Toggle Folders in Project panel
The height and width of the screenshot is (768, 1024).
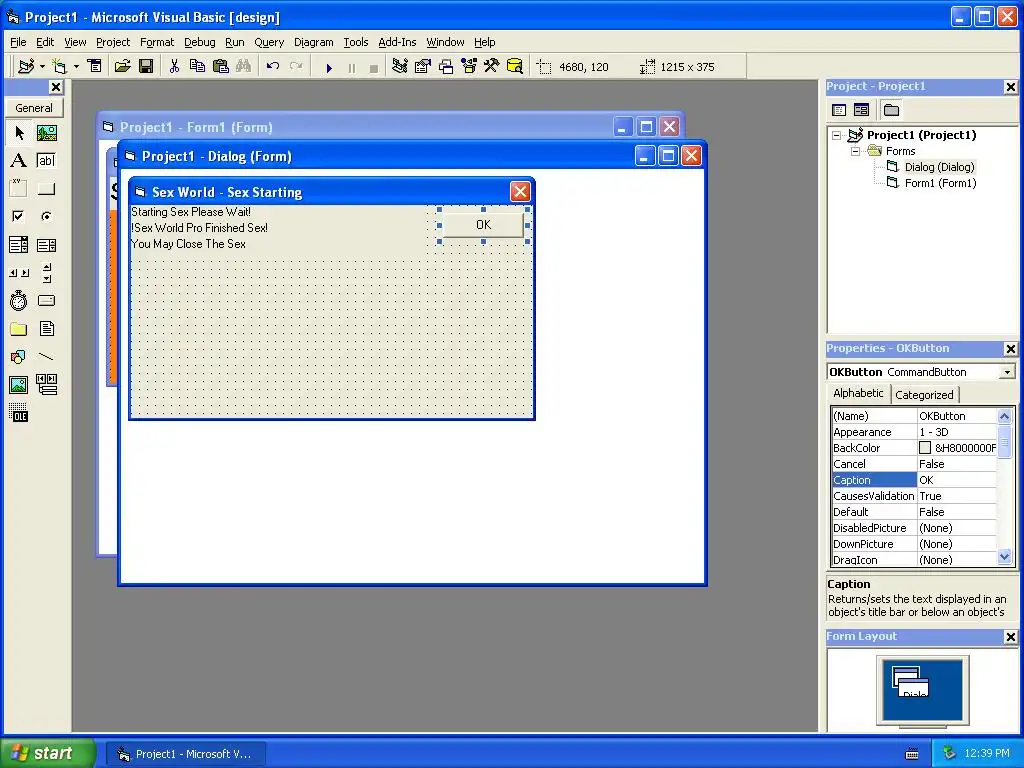click(x=891, y=110)
